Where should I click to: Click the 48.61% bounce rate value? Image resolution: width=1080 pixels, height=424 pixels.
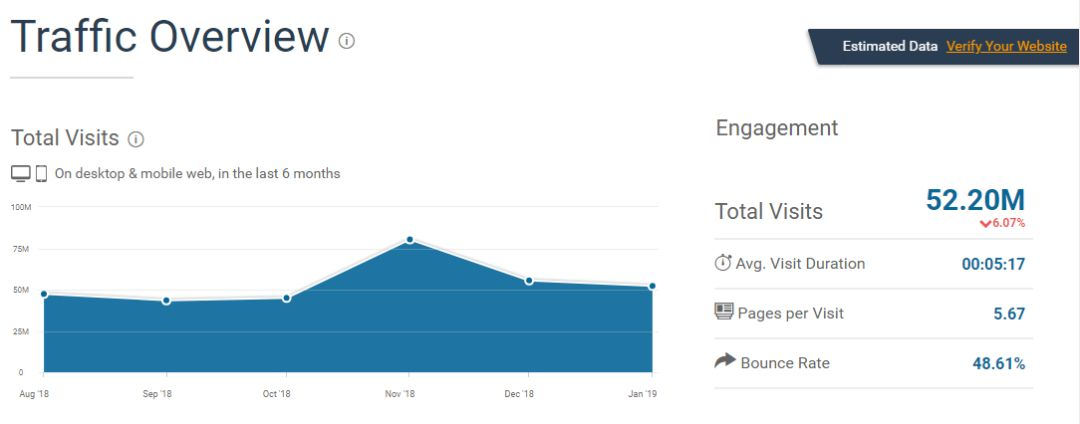point(999,363)
